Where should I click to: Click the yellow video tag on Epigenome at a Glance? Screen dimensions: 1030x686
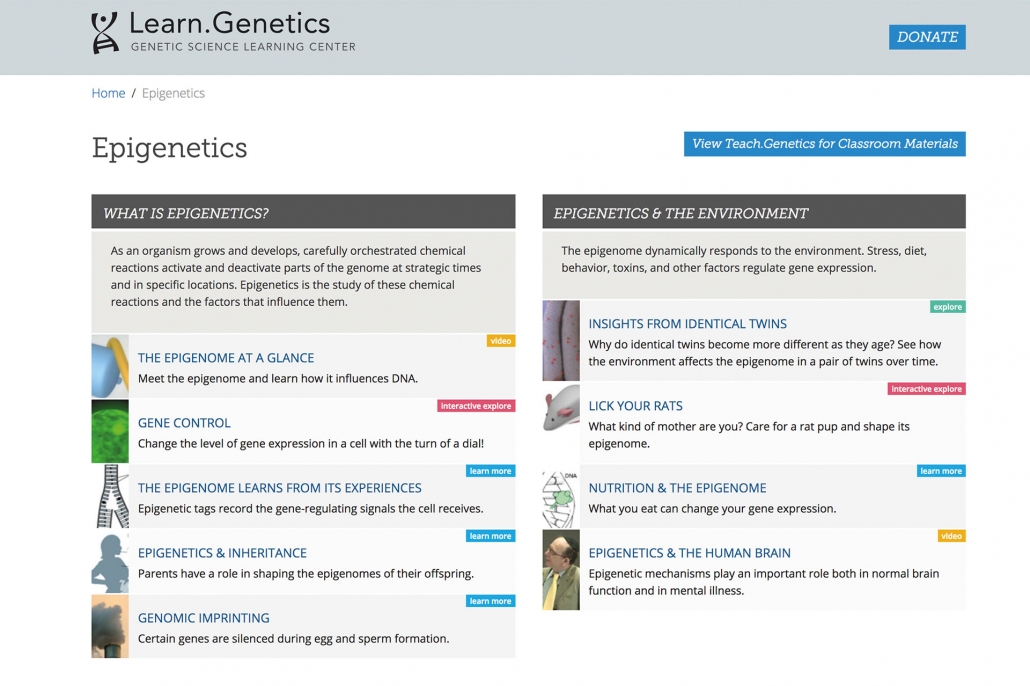point(501,340)
